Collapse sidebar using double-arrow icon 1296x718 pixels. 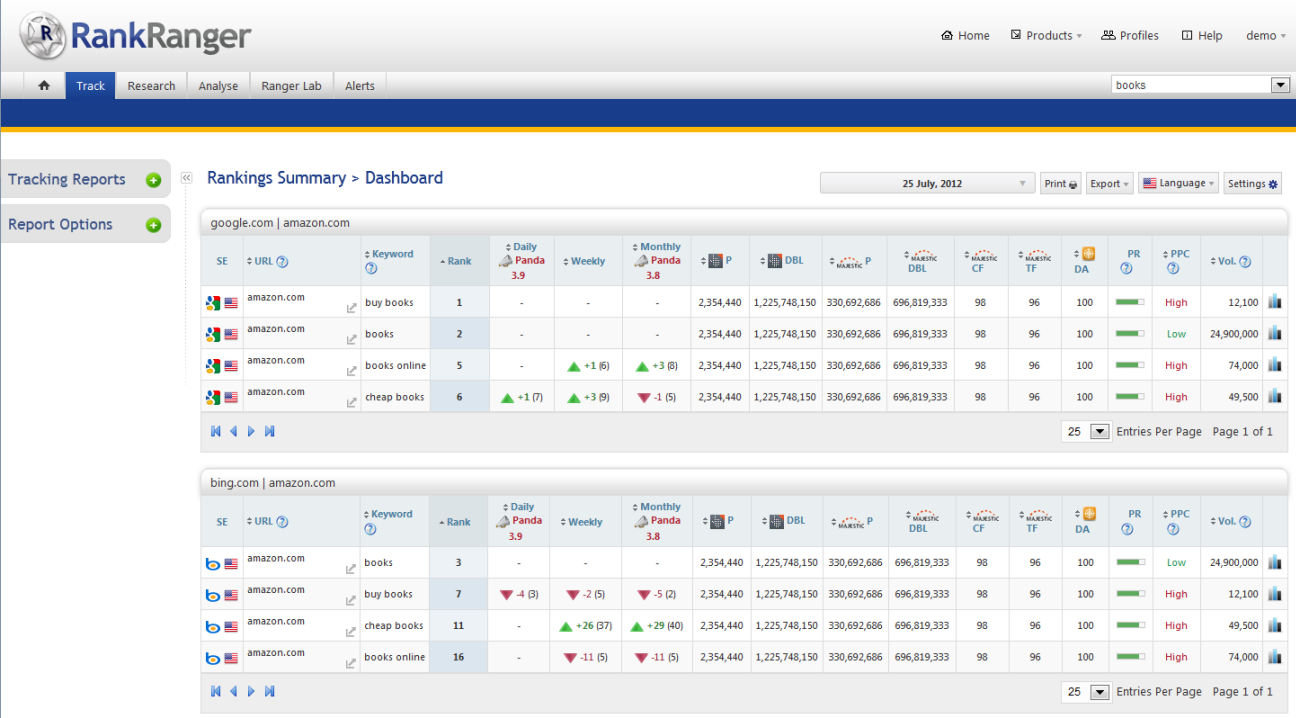click(186, 178)
